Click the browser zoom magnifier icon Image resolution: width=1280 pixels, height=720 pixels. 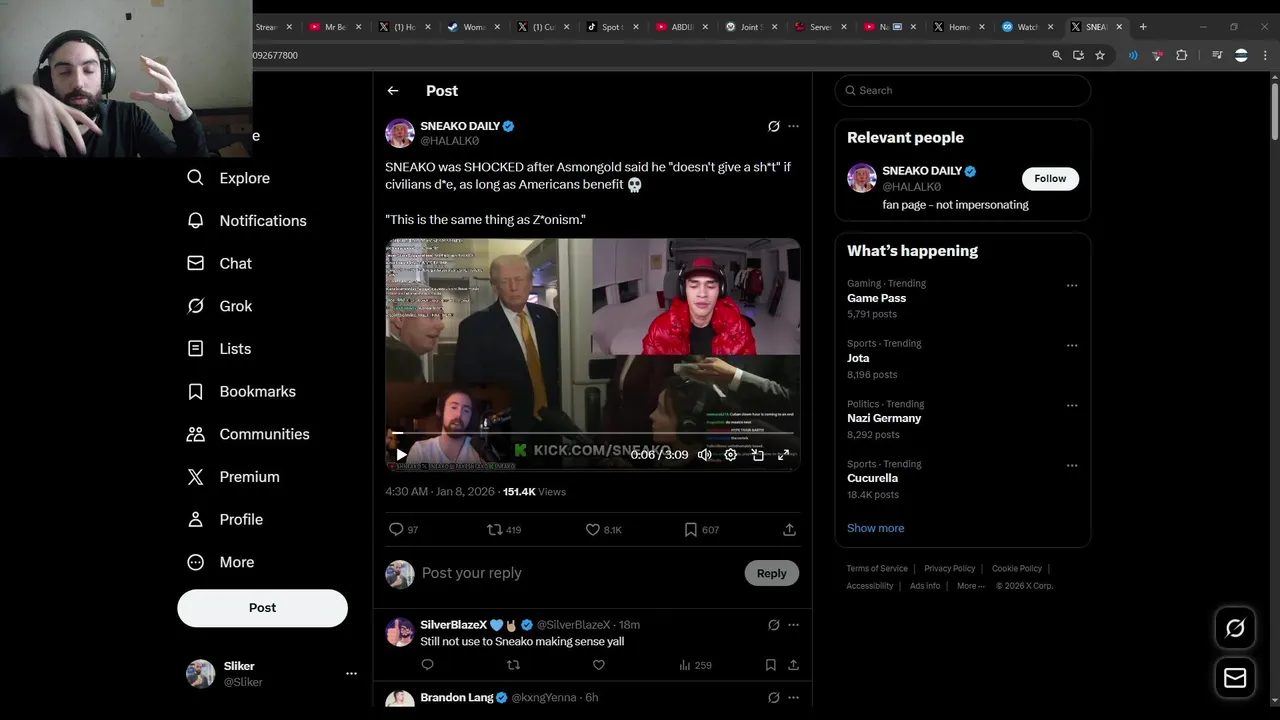1057,55
